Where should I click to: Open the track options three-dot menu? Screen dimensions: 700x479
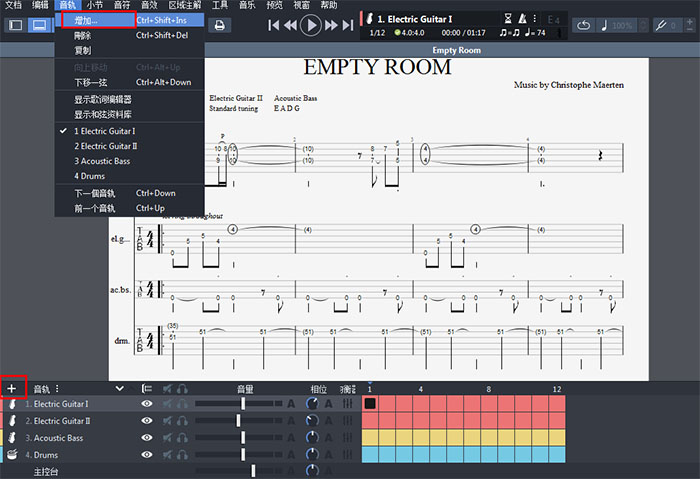click(57, 388)
